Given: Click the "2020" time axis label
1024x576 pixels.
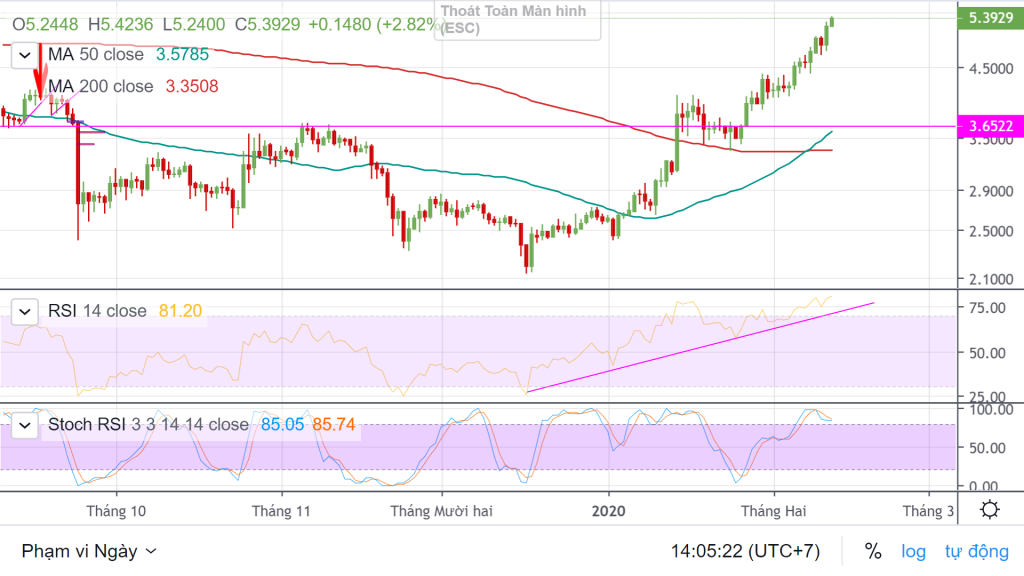Looking at the screenshot, I should pyautogui.click(x=608, y=511).
